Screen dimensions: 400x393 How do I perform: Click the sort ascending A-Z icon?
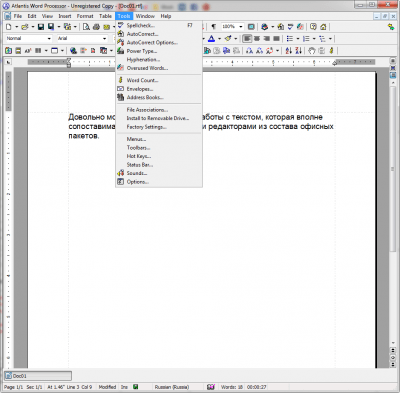click(289, 51)
